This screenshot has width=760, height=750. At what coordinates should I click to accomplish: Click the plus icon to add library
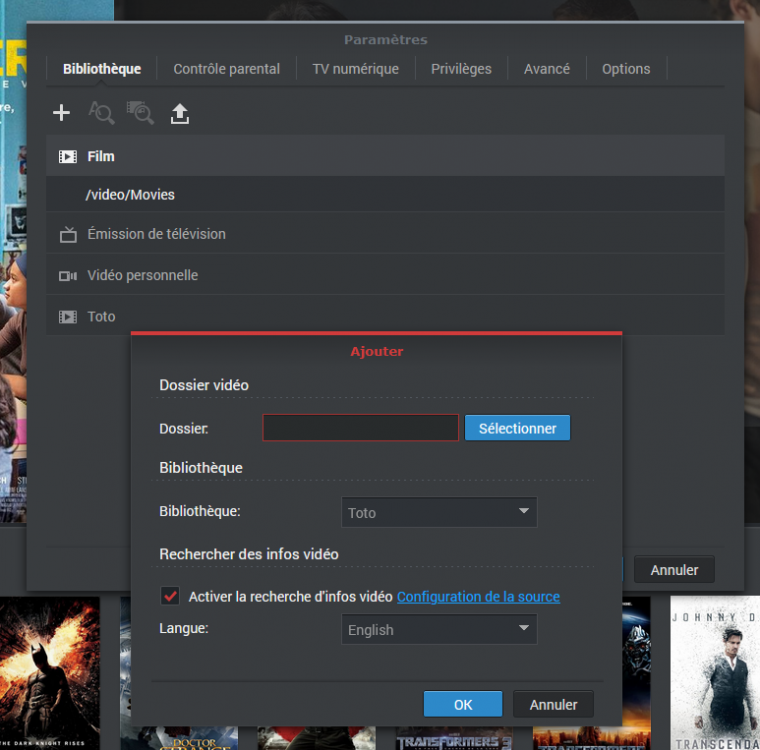[62, 113]
